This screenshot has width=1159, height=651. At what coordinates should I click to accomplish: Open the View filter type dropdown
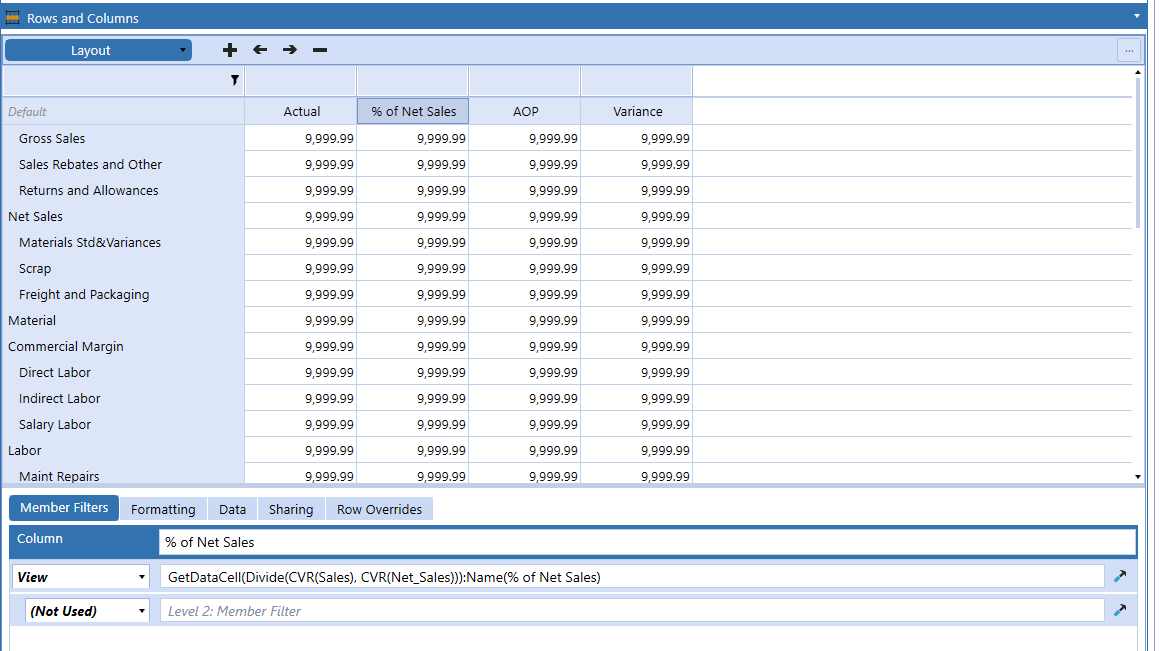coord(80,576)
